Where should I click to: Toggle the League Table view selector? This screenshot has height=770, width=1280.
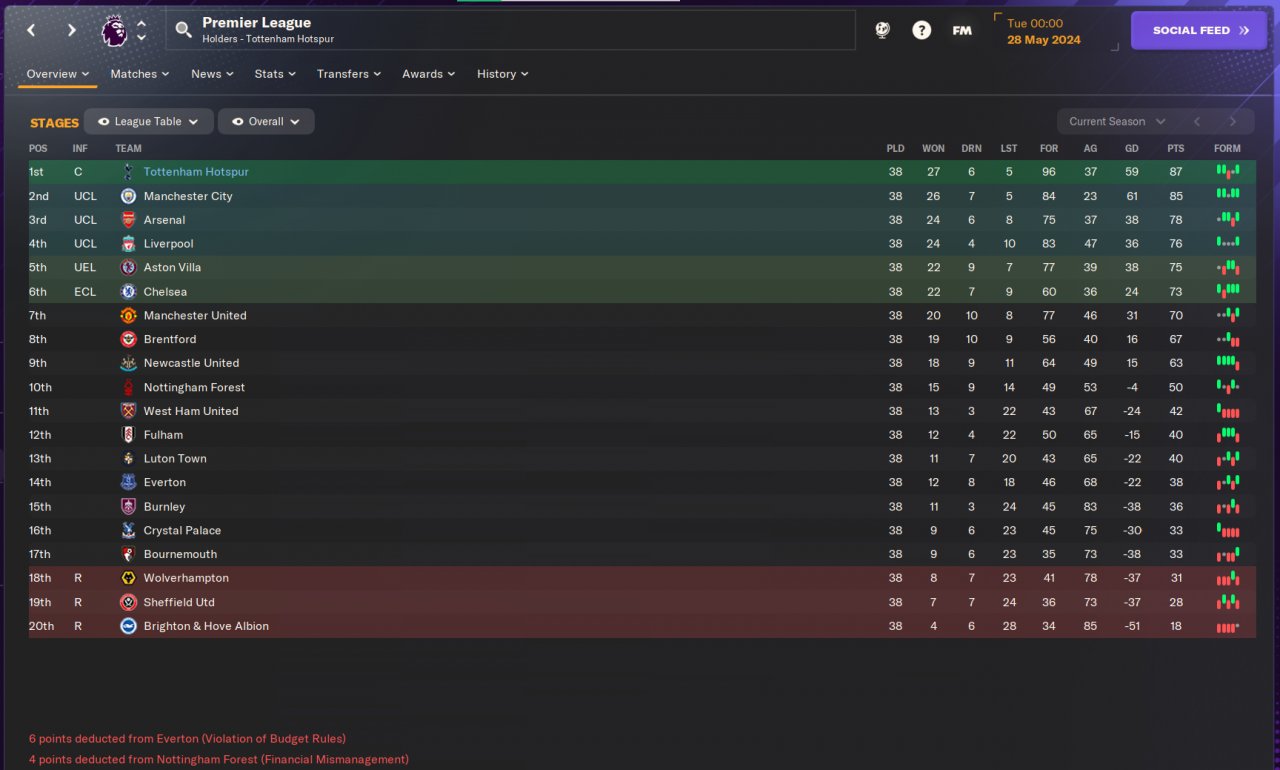coord(149,122)
